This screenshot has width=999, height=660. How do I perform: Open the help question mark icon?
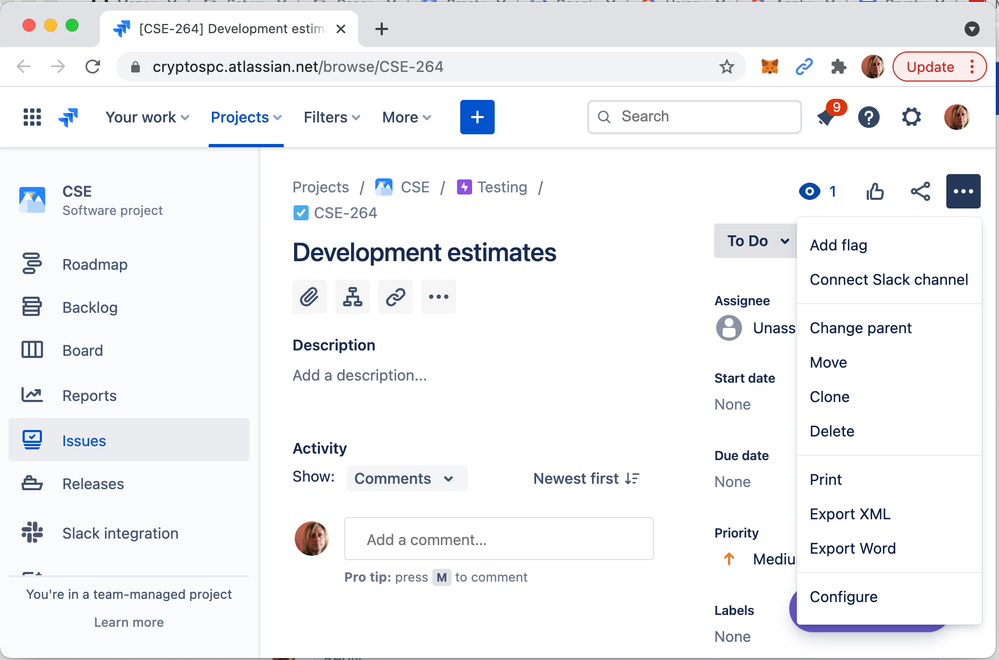pos(869,117)
